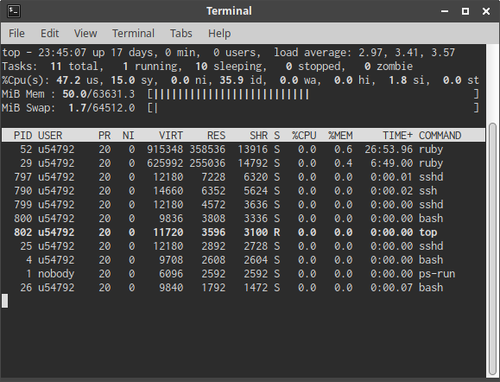Click the MiB Swap usage bar

click(x=313, y=108)
